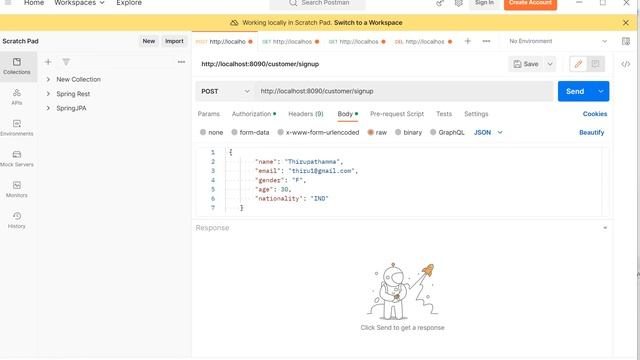Screen dimensions: 640x360
Task: Switch to the Headers (9) tab
Action: (x=306, y=114)
